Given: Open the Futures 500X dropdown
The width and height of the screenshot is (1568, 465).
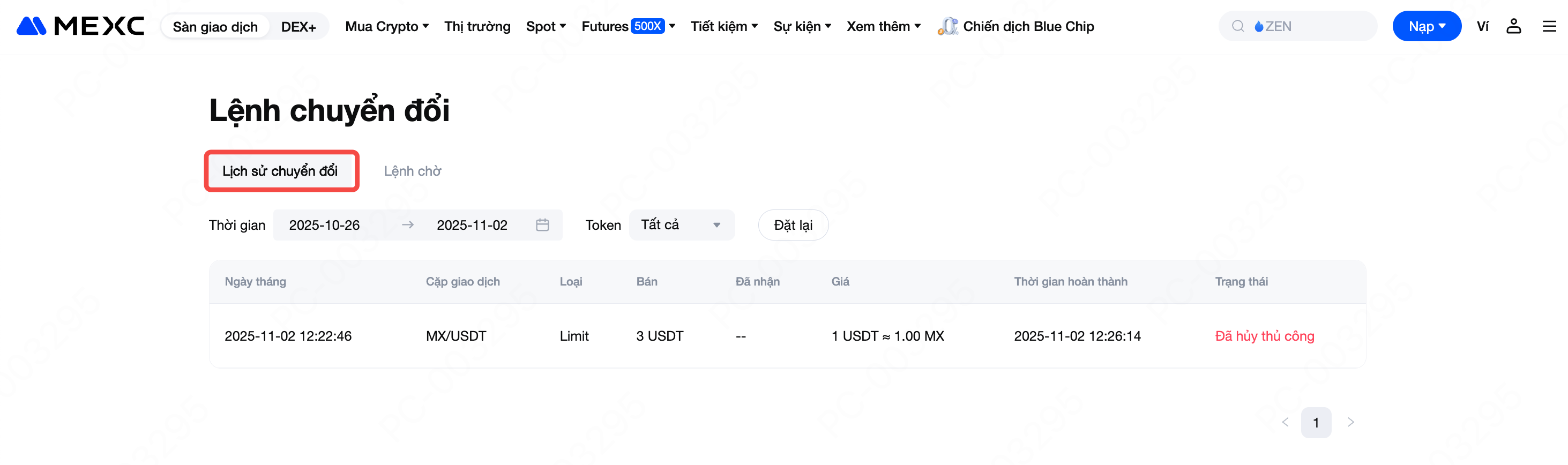Looking at the screenshot, I should coord(628,26).
